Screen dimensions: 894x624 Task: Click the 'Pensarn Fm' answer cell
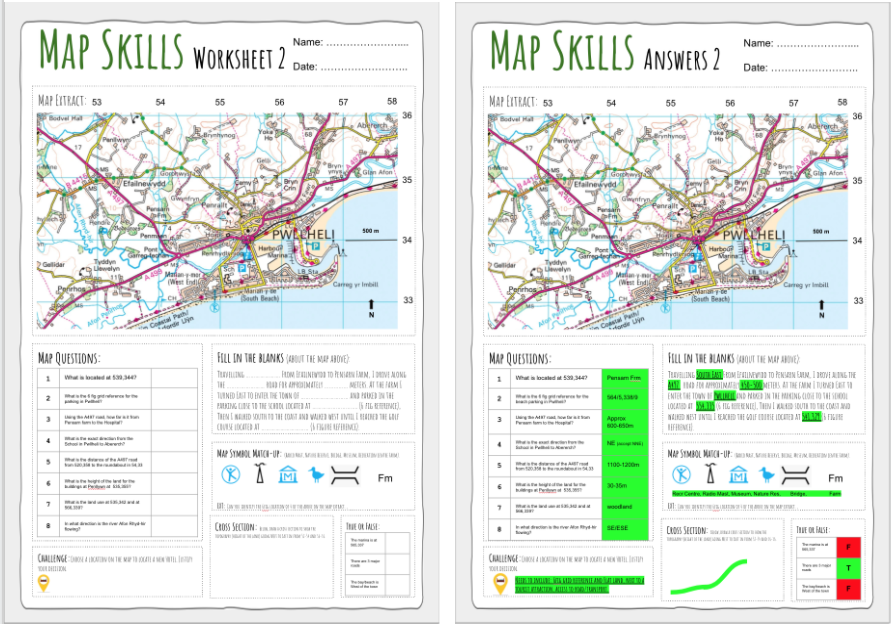pos(625,378)
